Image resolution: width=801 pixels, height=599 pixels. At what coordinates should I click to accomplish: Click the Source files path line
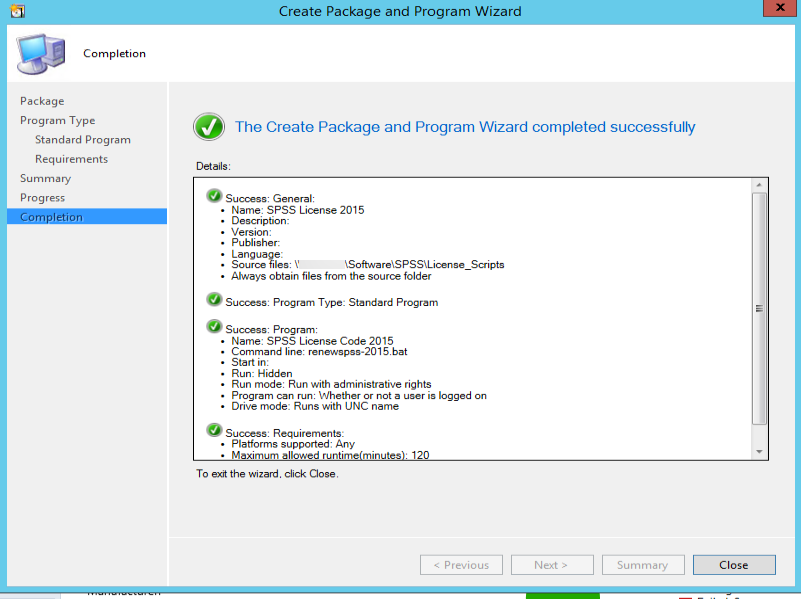(x=368, y=265)
